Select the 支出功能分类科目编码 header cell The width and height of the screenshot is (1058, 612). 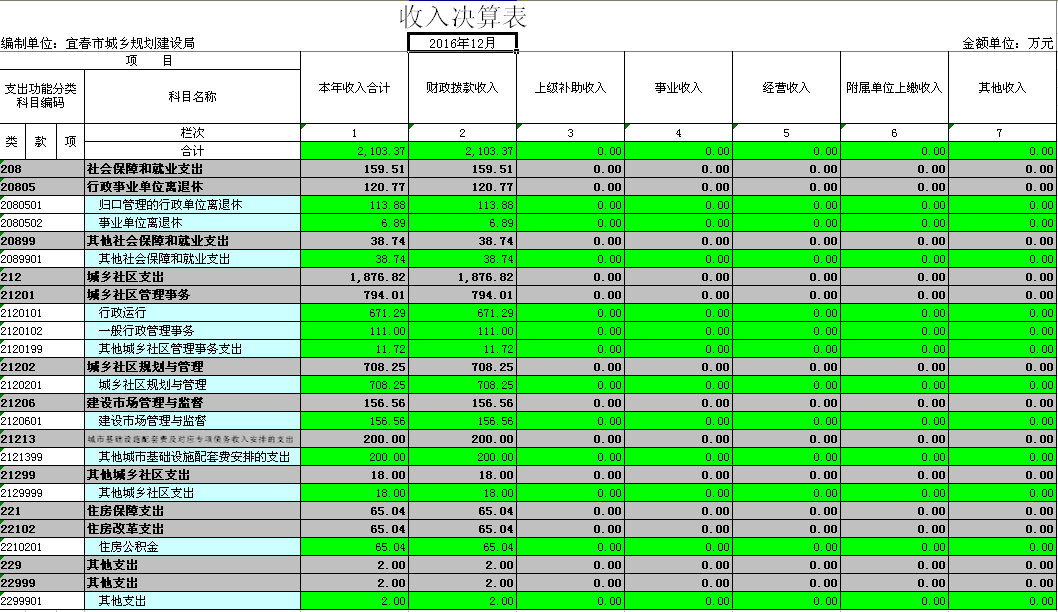tap(41, 96)
